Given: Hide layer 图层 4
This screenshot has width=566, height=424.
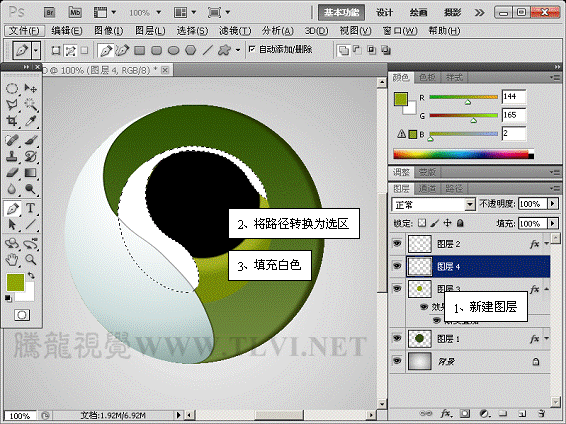Looking at the screenshot, I should [397, 266].
